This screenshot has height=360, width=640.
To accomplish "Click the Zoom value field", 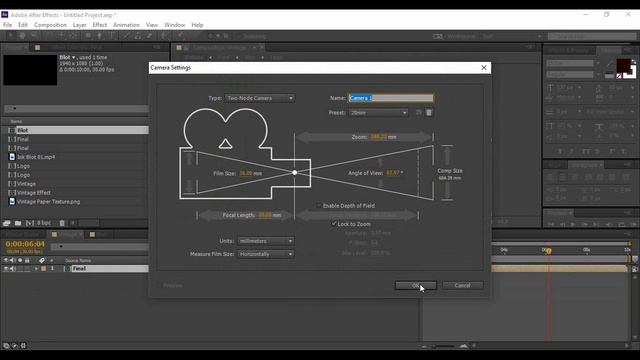I will (x=378, y=137).
